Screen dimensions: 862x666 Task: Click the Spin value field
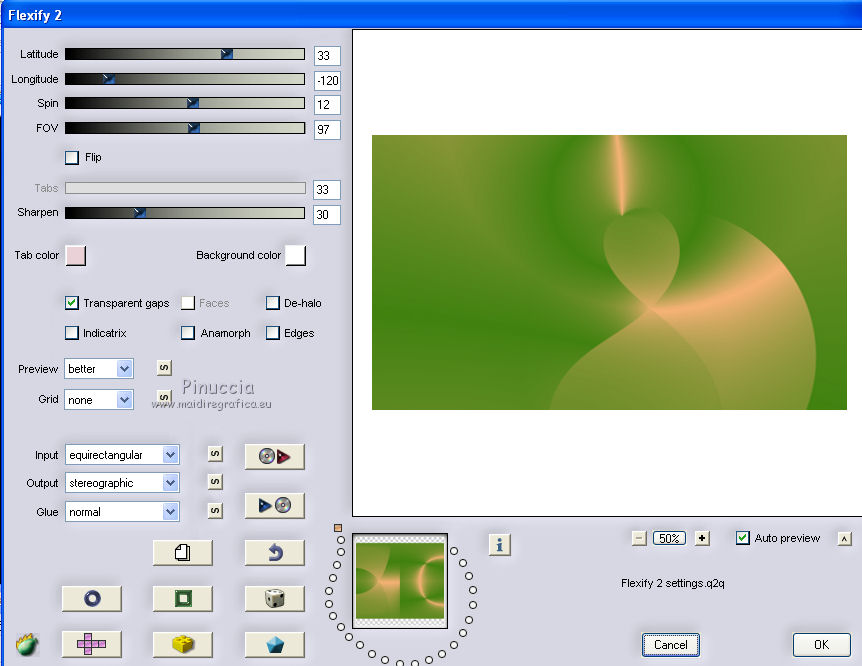327,104
